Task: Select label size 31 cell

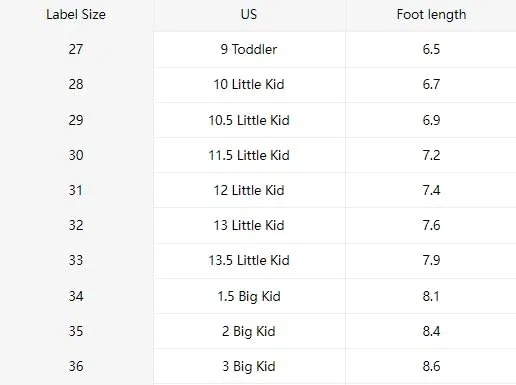Action: [76, 190]
